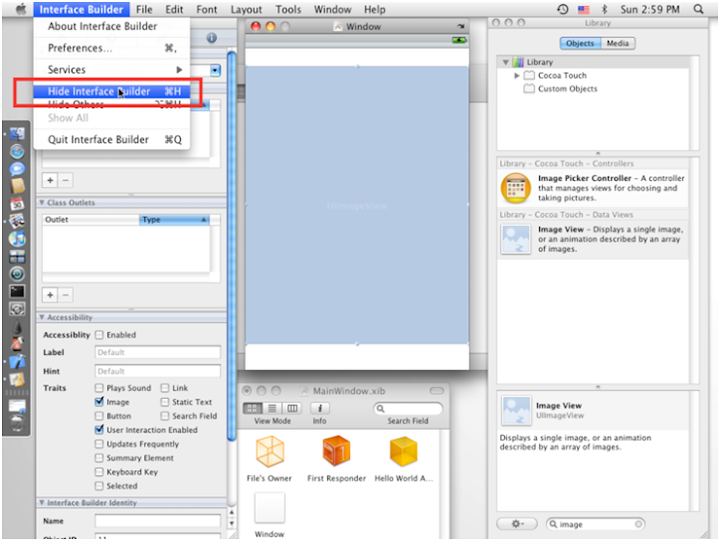The image size is (720, 542).
Task: Check the Static Text trait
Action: click(x=165, y=402)
